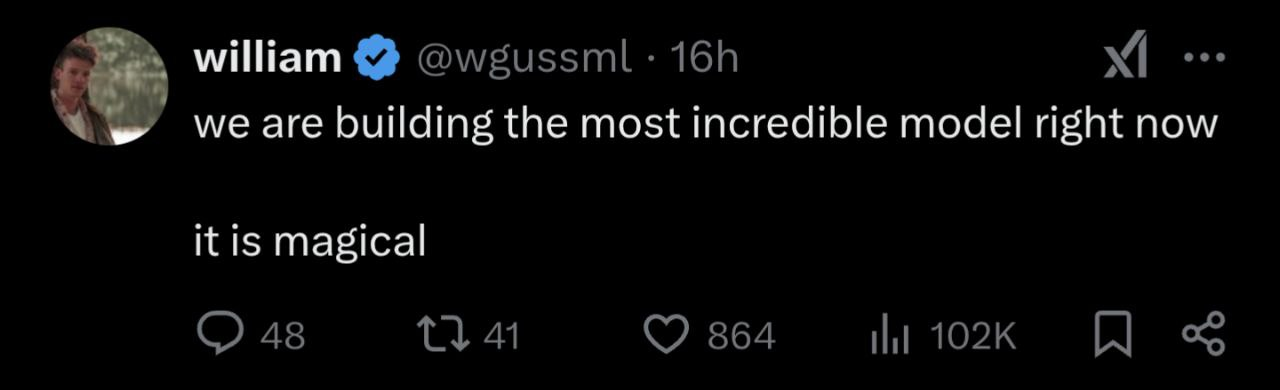Click the 48 replies count

283,336
